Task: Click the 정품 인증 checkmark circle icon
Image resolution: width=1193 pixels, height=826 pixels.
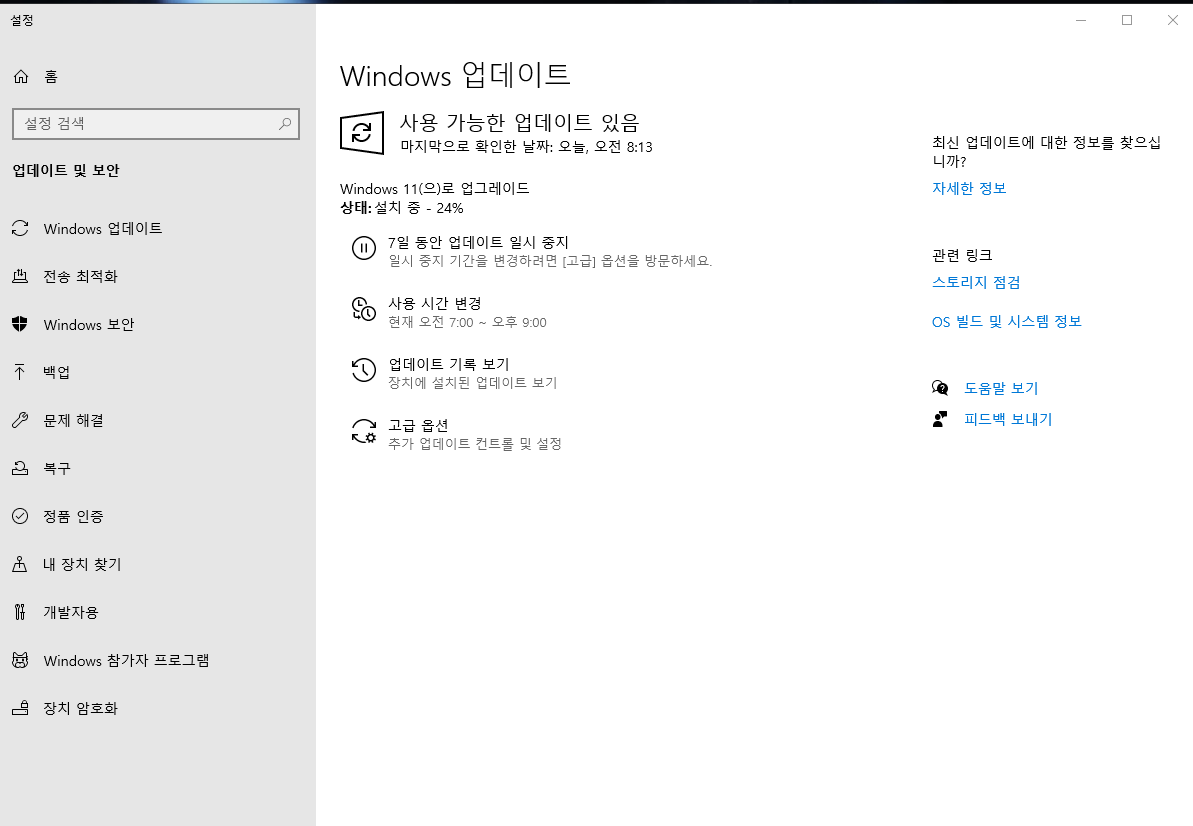Action: [21, 516]
